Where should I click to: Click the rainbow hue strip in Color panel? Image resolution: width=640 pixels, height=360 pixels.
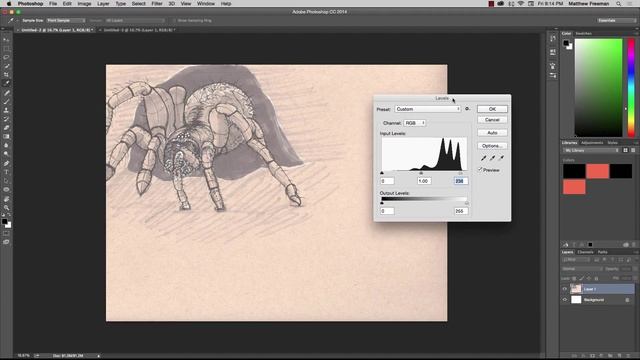point(631,88)
